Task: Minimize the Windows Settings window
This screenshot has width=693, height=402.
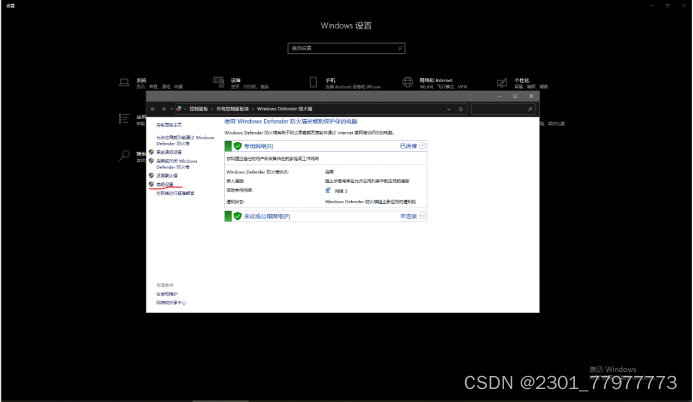Action: point(651,5)
